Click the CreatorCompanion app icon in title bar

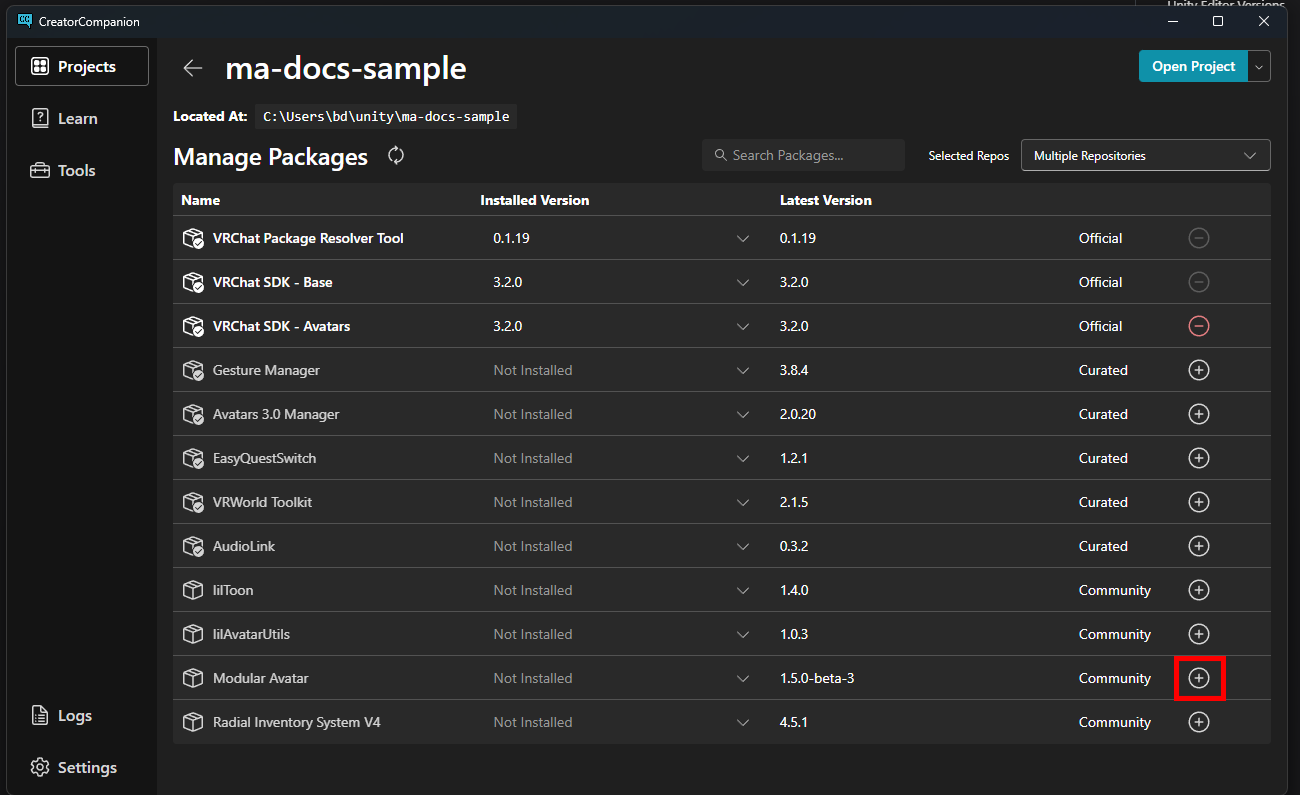coord(24,21)
